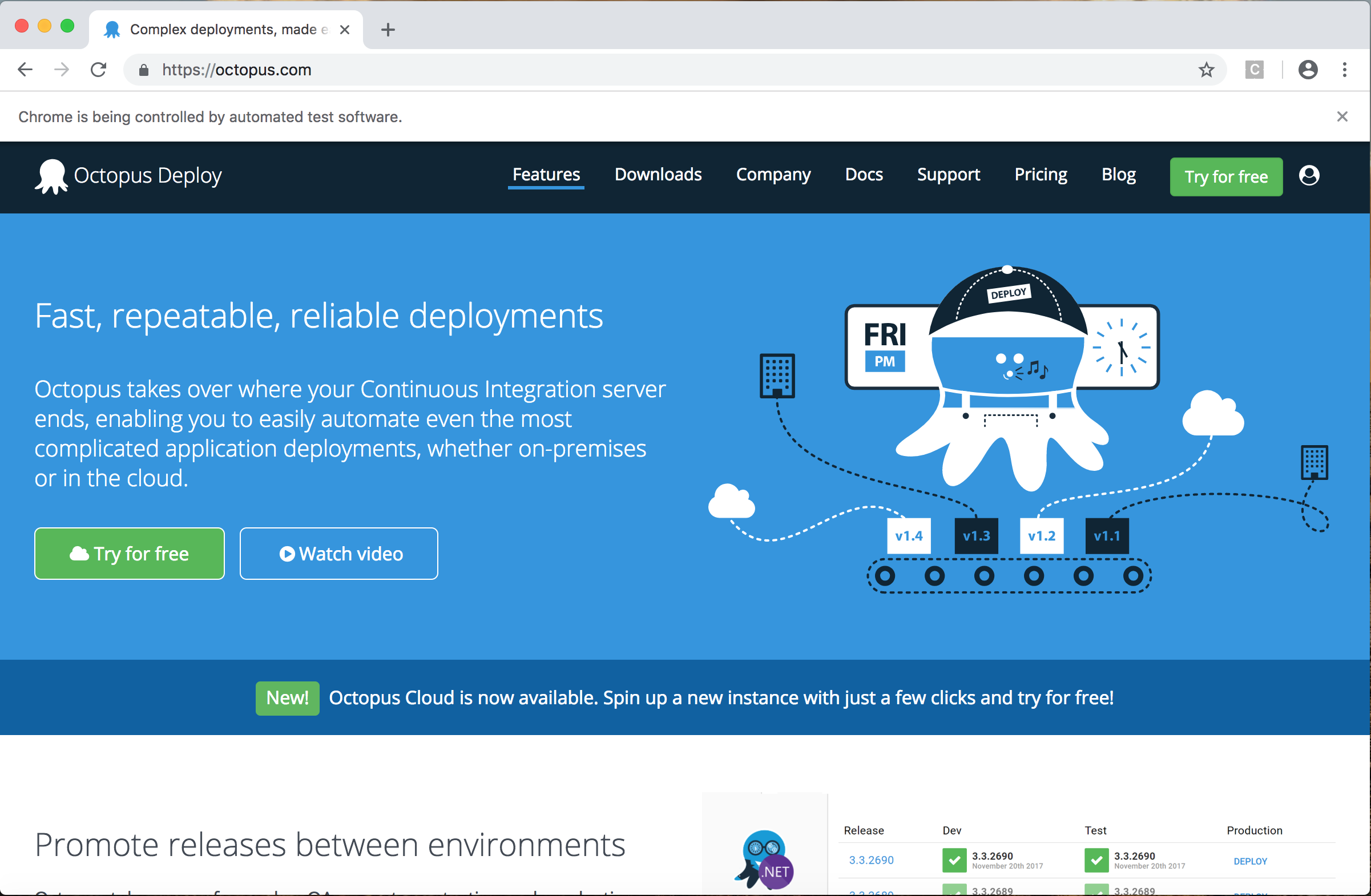The image size is (1371, 896).
Task: Click the Octopus Deploy logo icon
Action: click(x=51, y=176)
